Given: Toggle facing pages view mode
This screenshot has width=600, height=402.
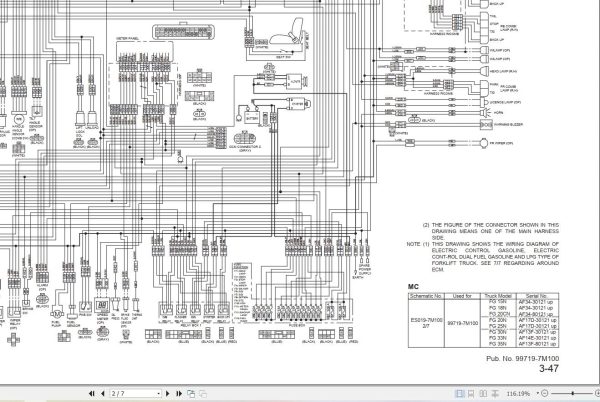Looking at the screenshot, I should point(483,393).
